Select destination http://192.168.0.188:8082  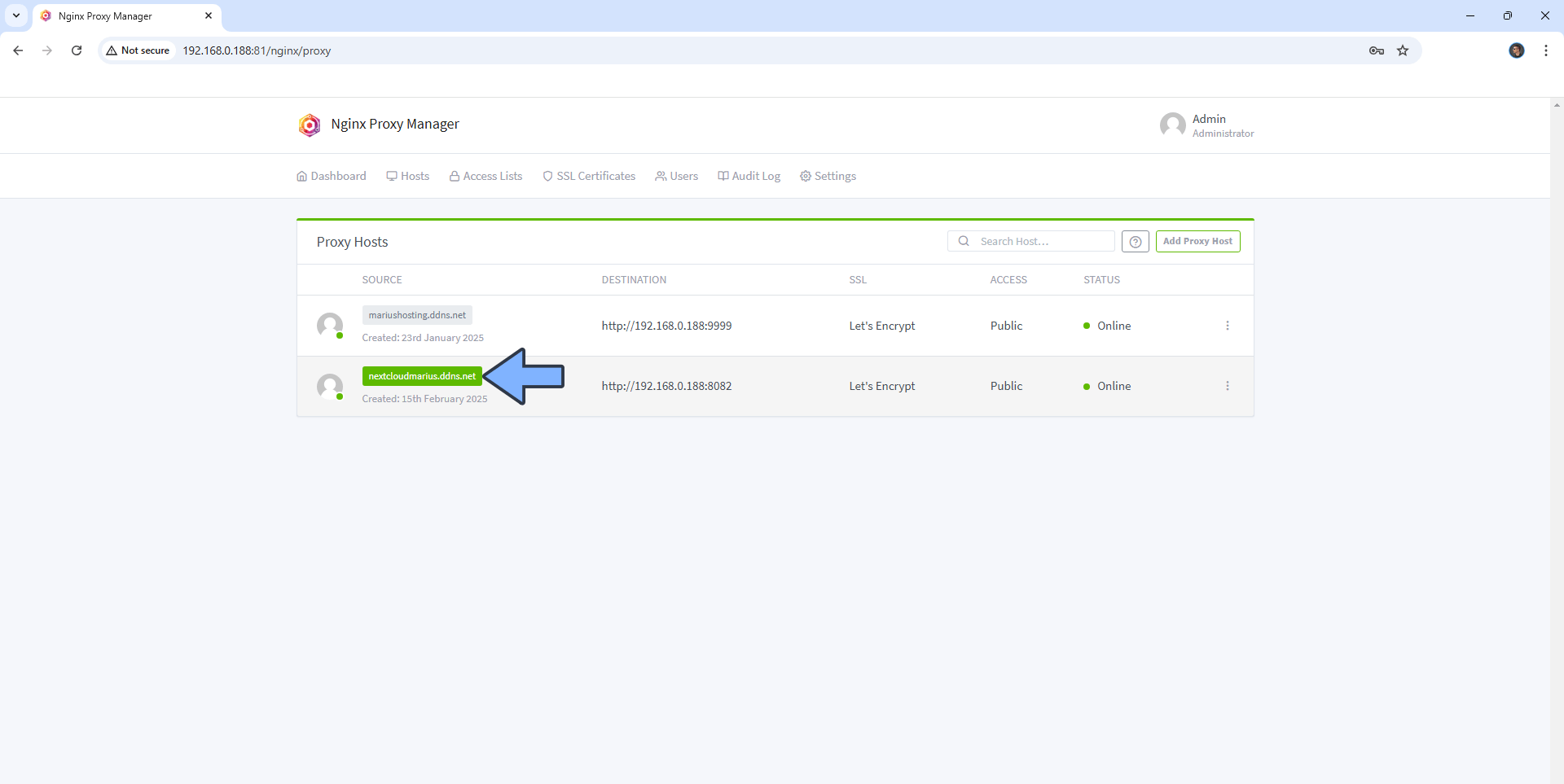(x=666, y=386)
